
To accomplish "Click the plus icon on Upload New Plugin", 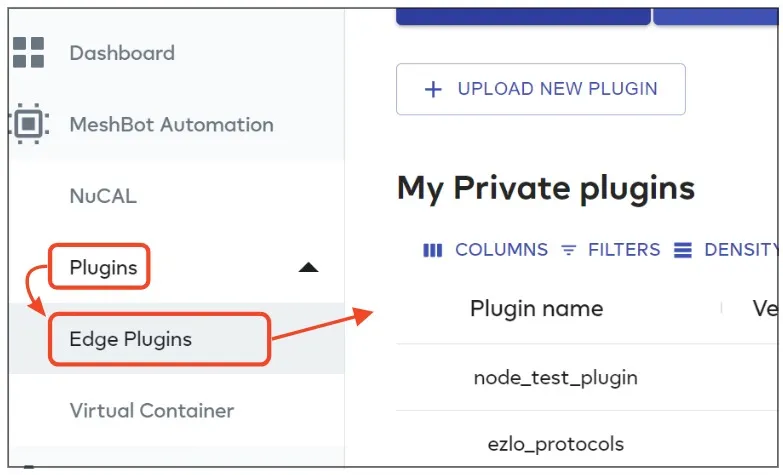I will click(x=433, y=89).
